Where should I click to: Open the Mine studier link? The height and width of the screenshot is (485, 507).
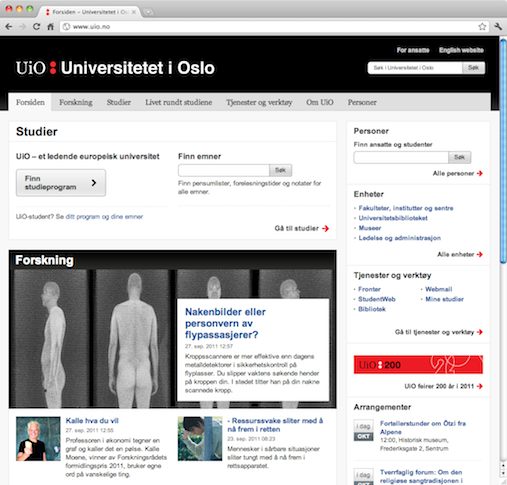click(x=444, y=299)
